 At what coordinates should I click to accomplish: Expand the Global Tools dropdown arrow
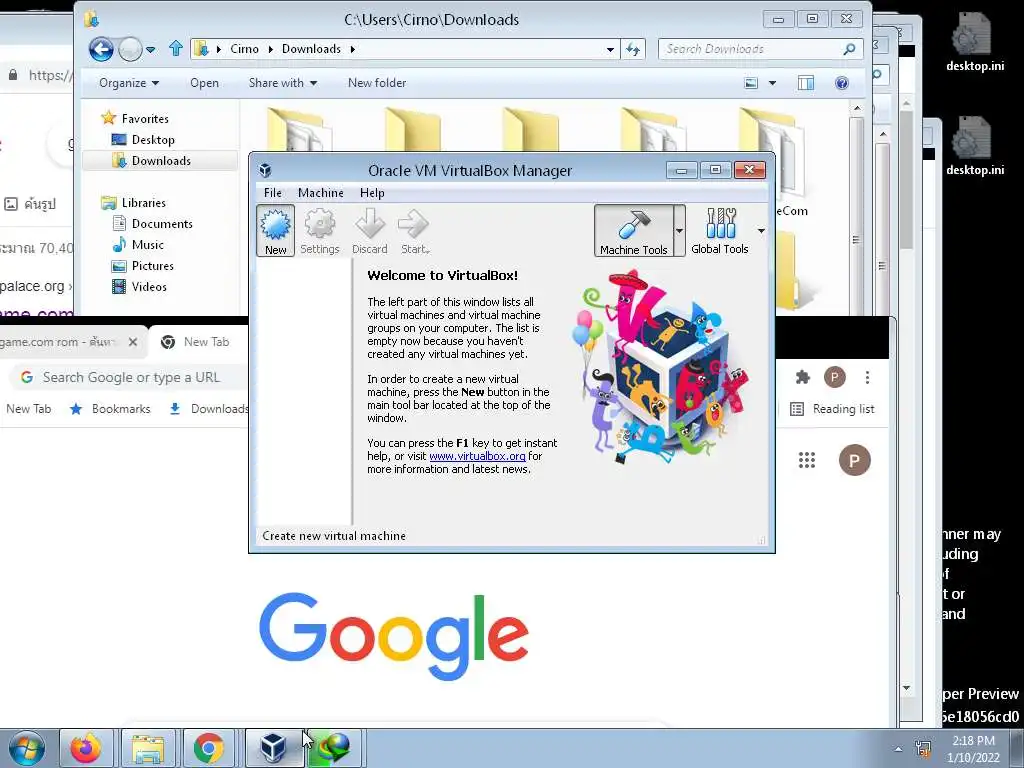tap(761, 231)
